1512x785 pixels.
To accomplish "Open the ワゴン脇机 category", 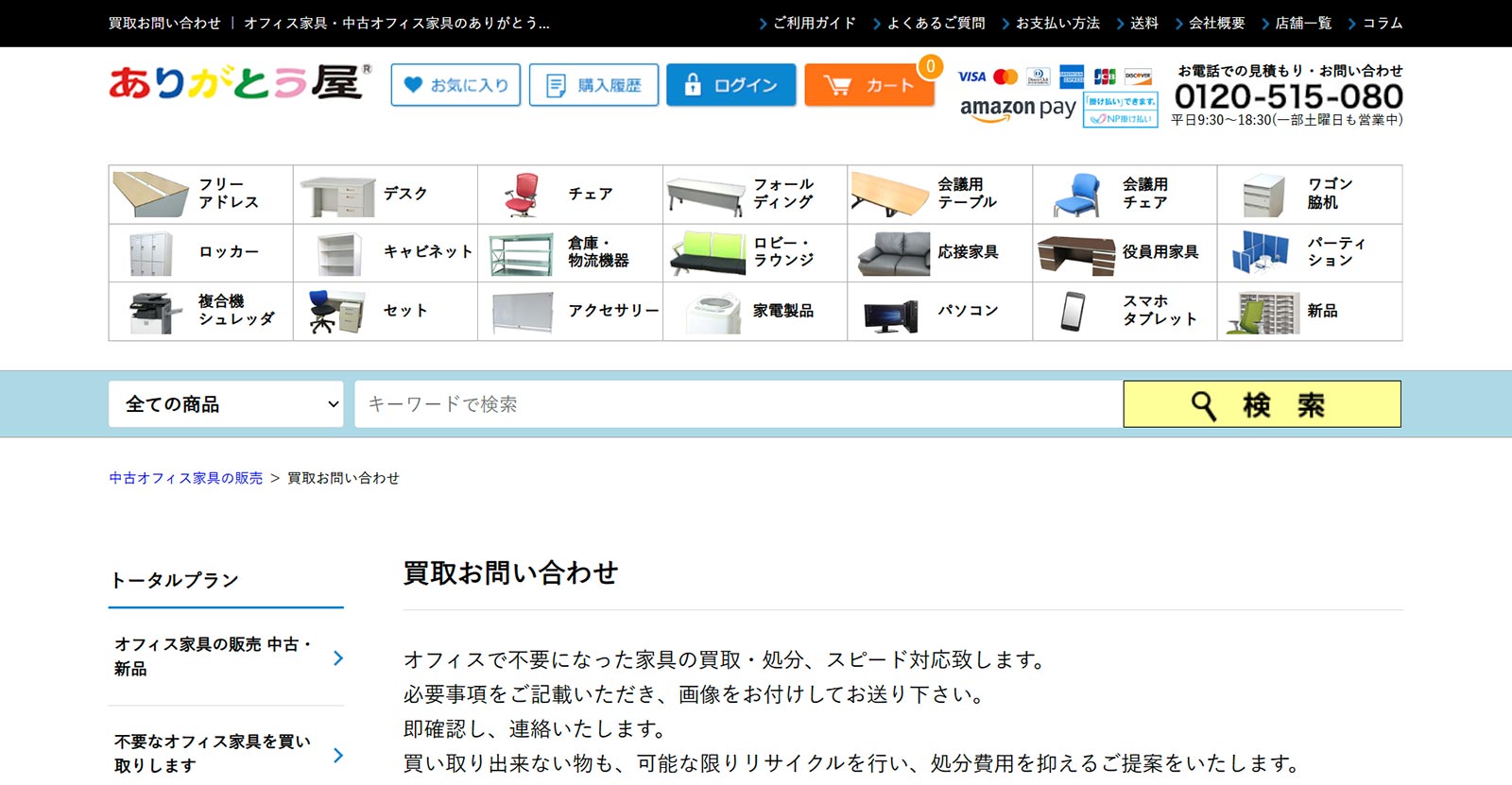I will (1310, 194).
